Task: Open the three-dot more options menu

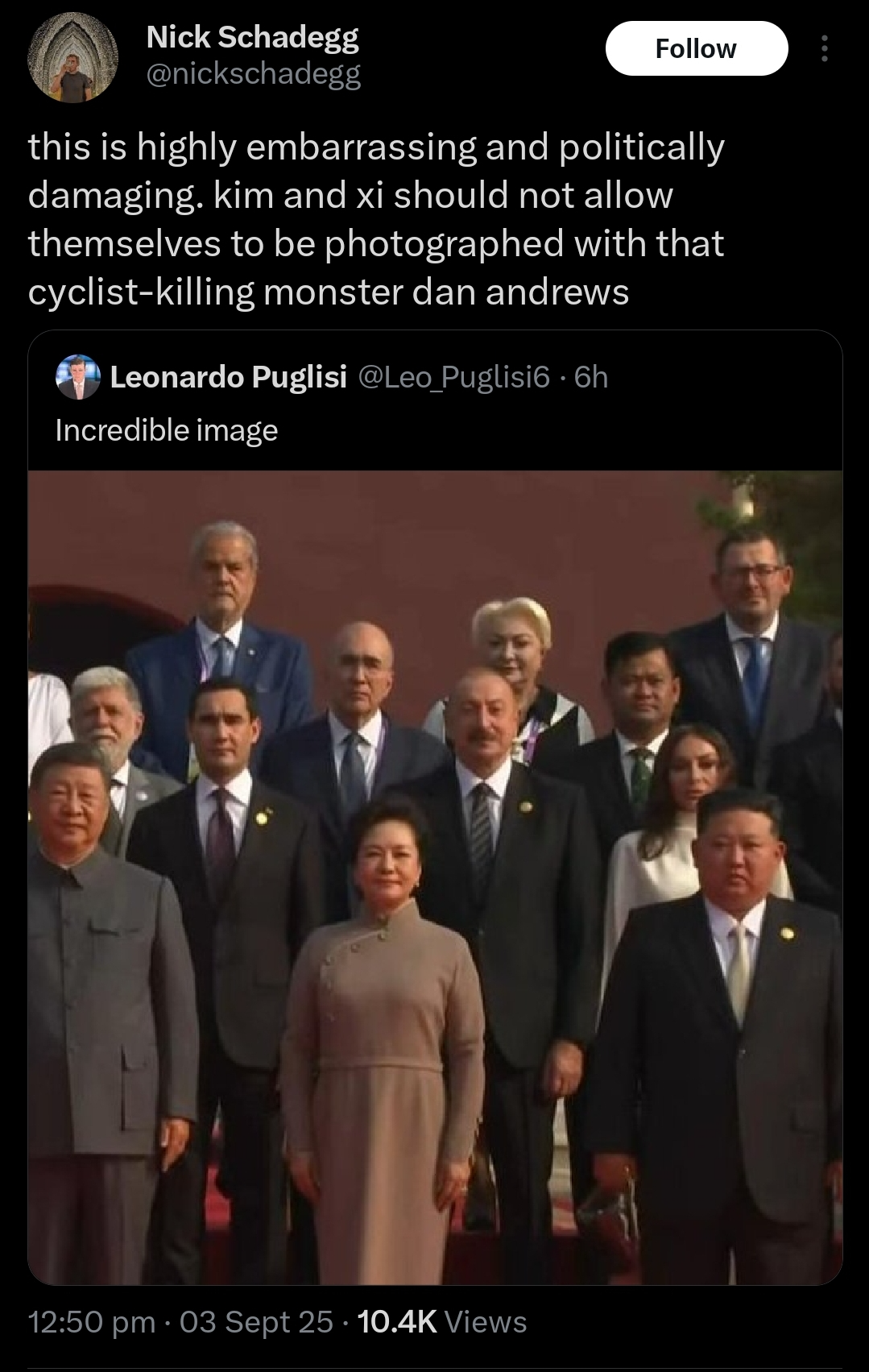Action: click(x=824, y=48)
